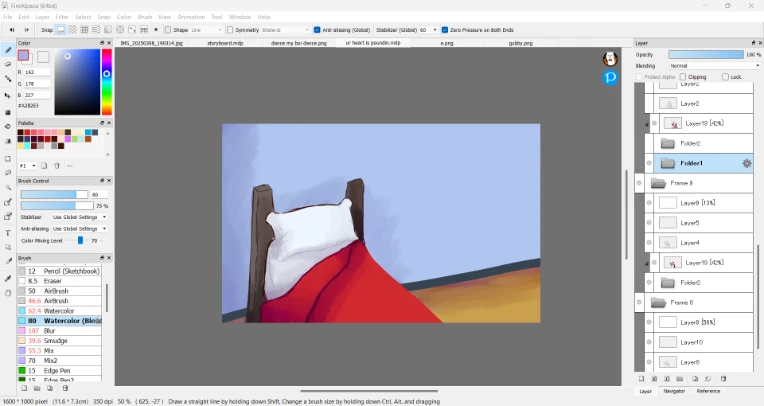
Task: Select the Bucket fill tool
Action: point(8,127)
